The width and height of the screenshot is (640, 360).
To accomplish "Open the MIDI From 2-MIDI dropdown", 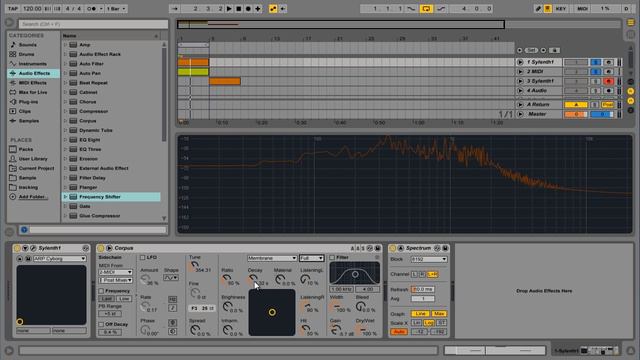I will pos(116,272).
